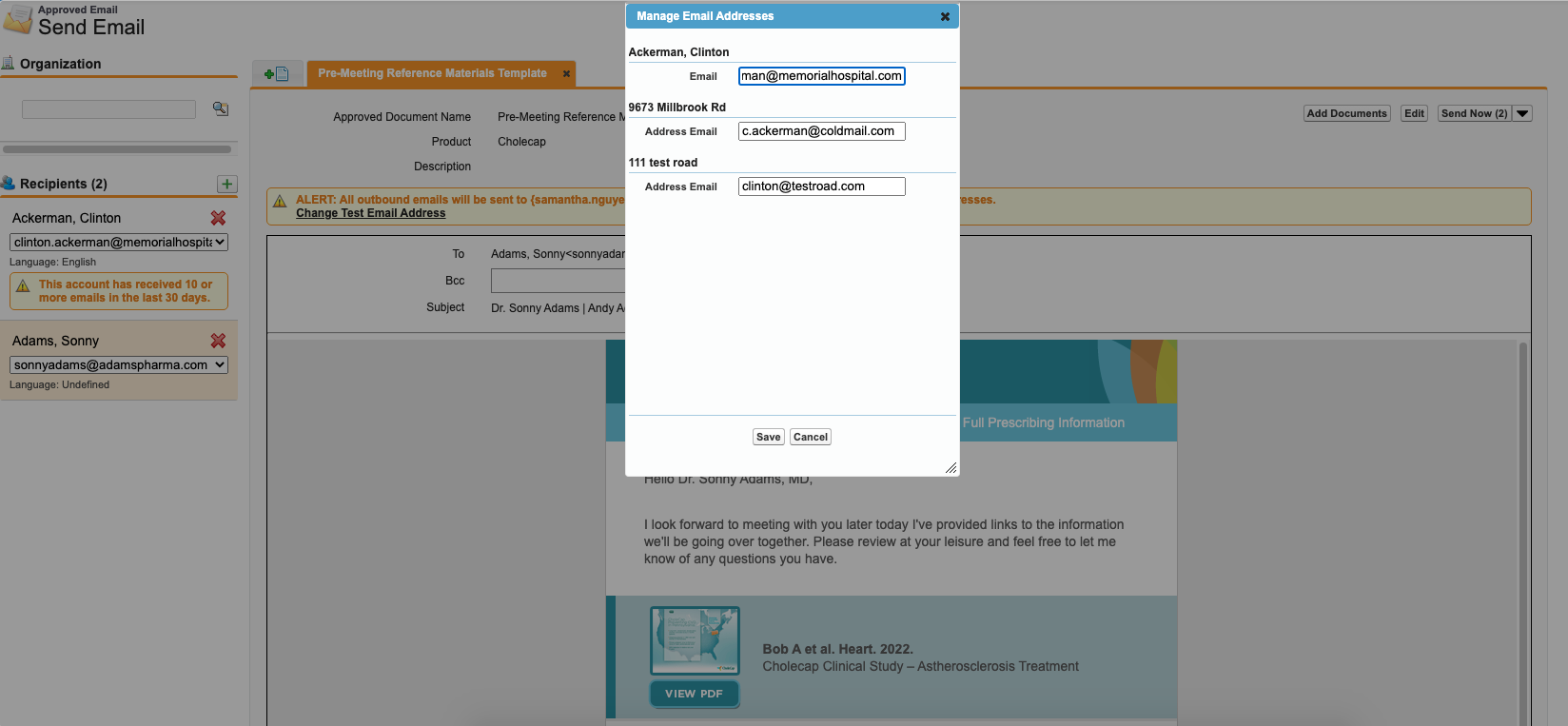Click the add new document tab icon
This screenshot has height=726, width=1568.
[x=277, y=73]
